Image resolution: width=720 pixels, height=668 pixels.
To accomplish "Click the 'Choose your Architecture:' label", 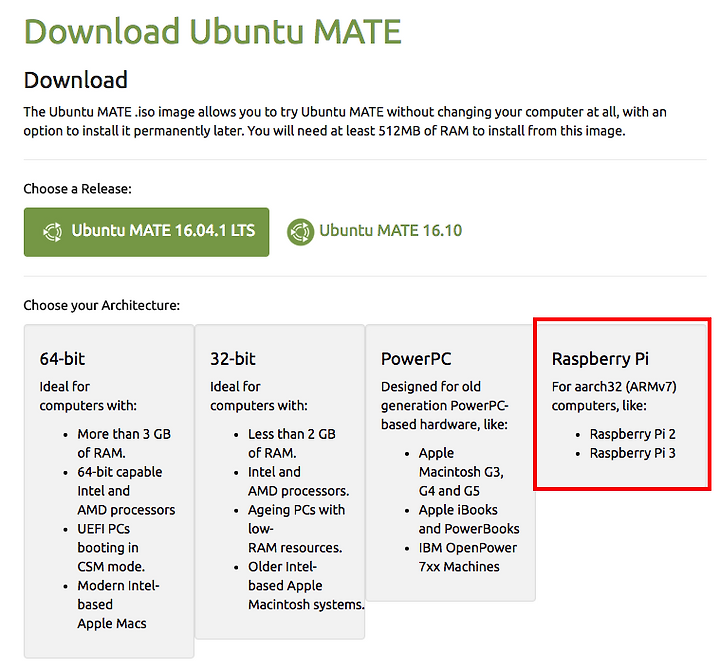I will (101, 305).
